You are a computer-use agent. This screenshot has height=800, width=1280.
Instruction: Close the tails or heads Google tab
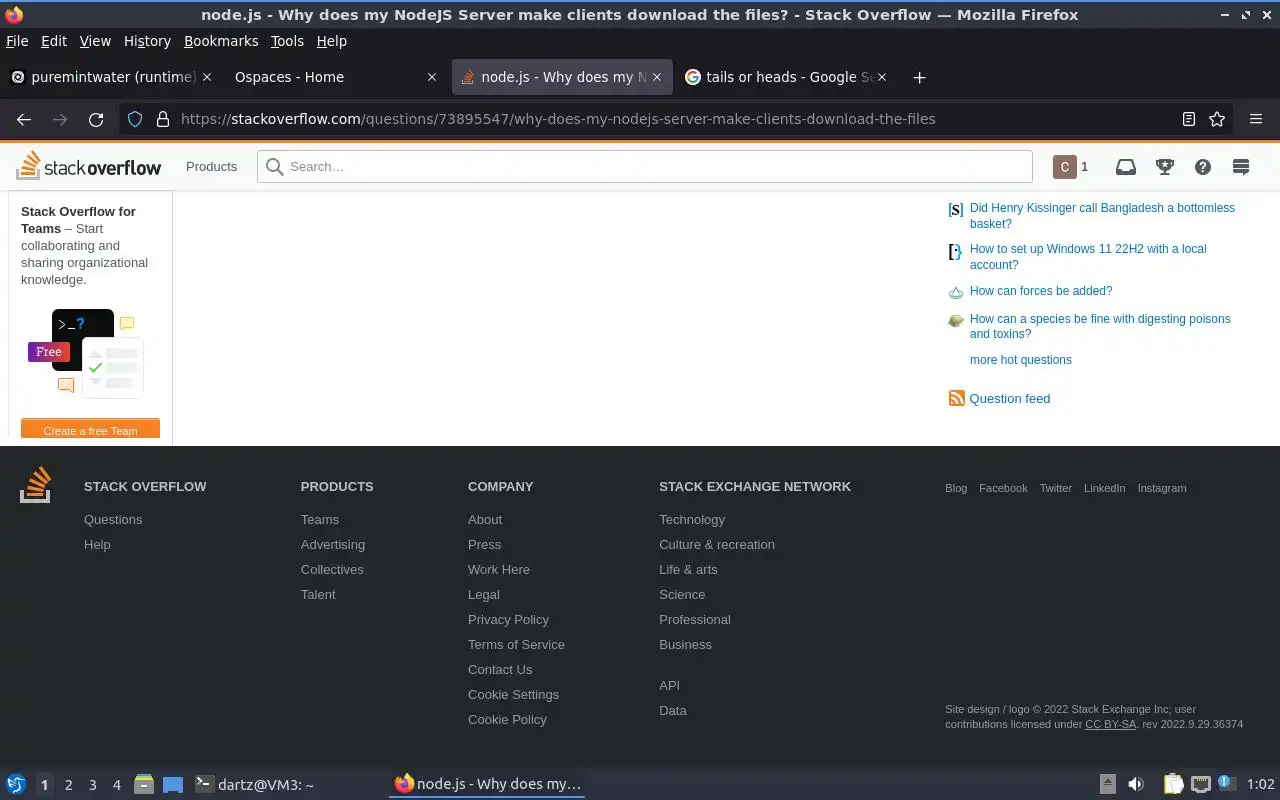tap(883, 77)
